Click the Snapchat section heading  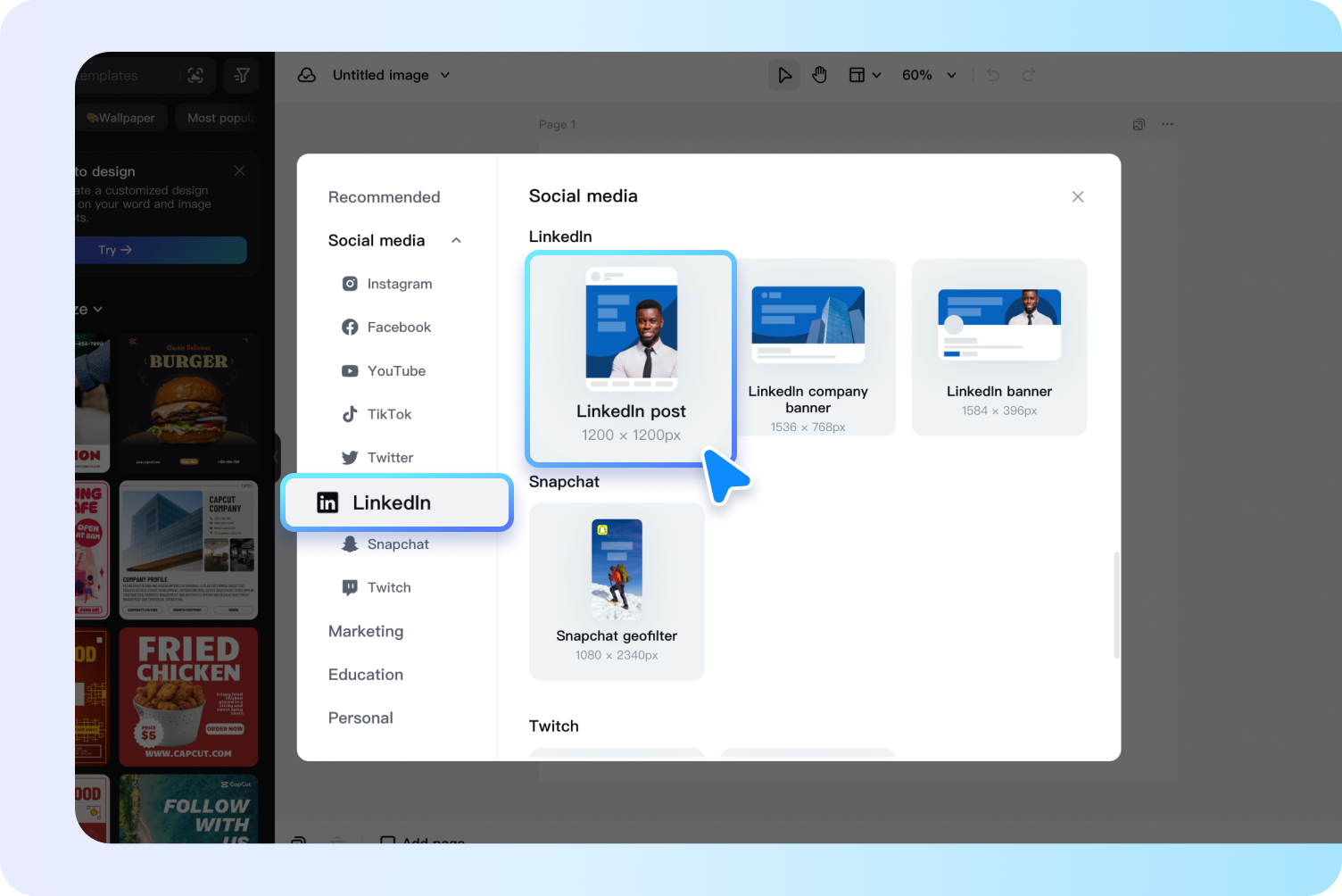(x=564, y=482)
